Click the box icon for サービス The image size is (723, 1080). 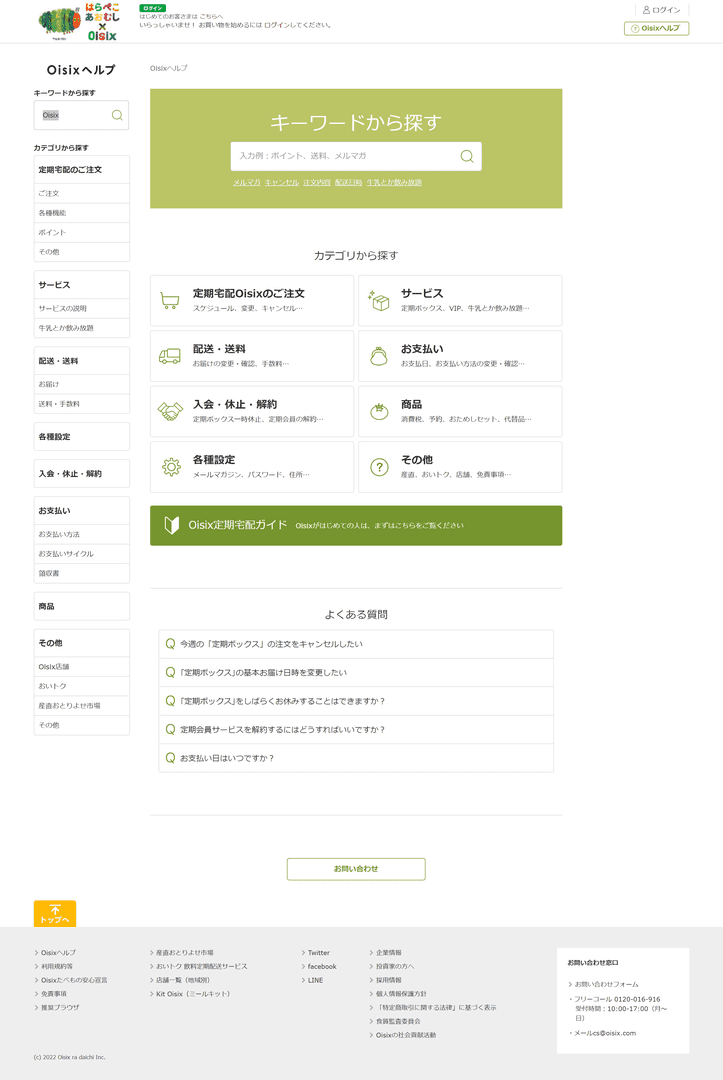click(379, 301)
